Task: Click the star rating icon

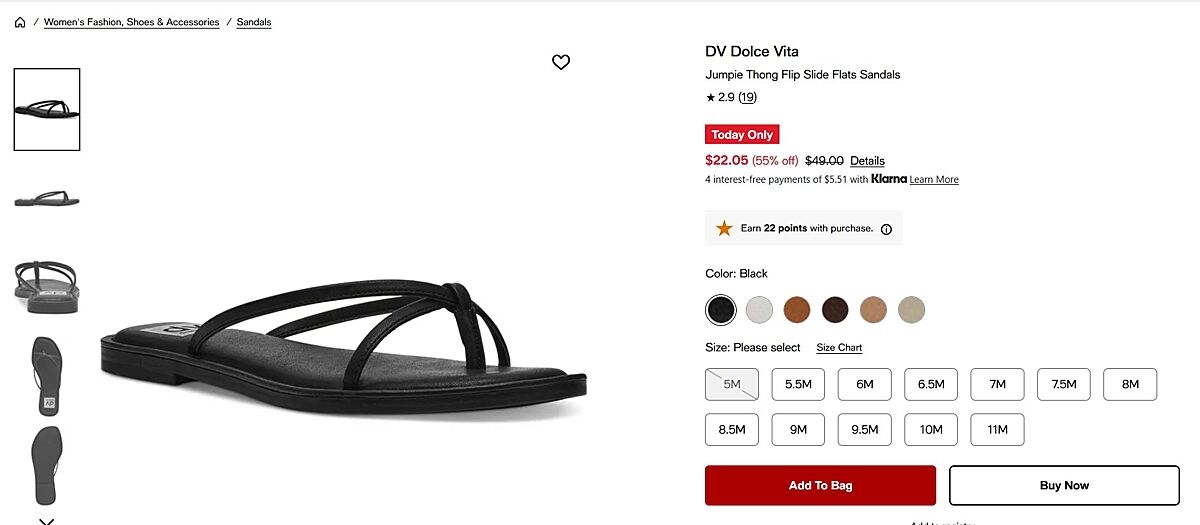Action: click(710, 98)
